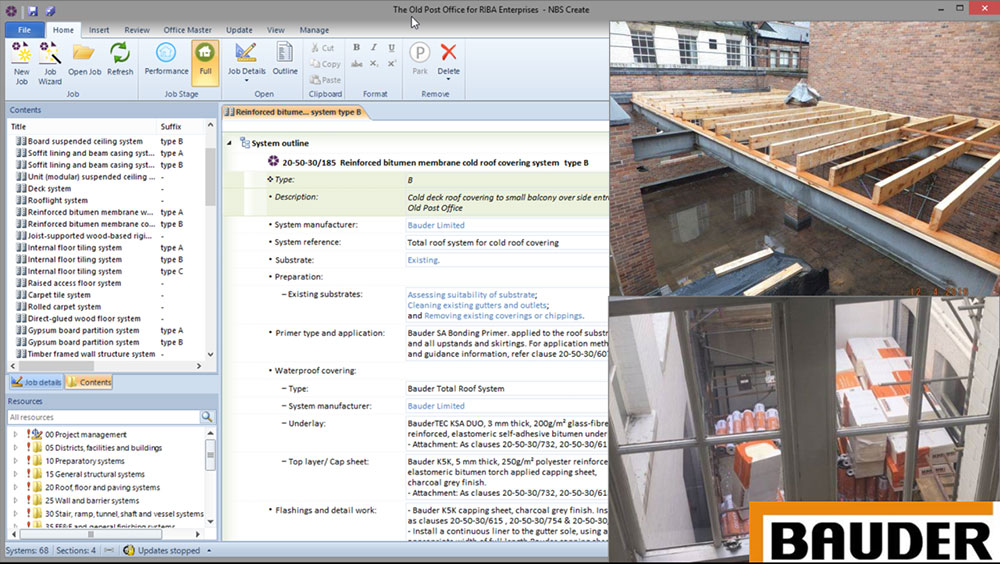The width and height of the screenshot is (1000, 564).
Task: Click the search magnifier in Resources
Action: click(x=207, y=417)
